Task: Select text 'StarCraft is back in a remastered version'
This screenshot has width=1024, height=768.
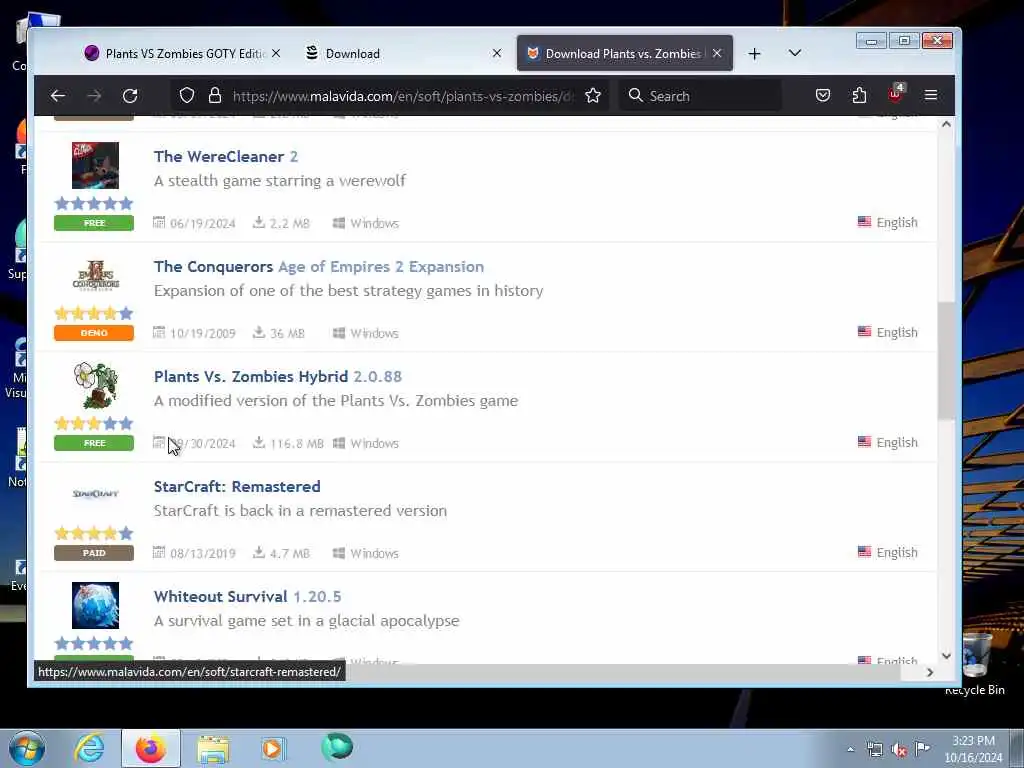Action: pos(300,511)
